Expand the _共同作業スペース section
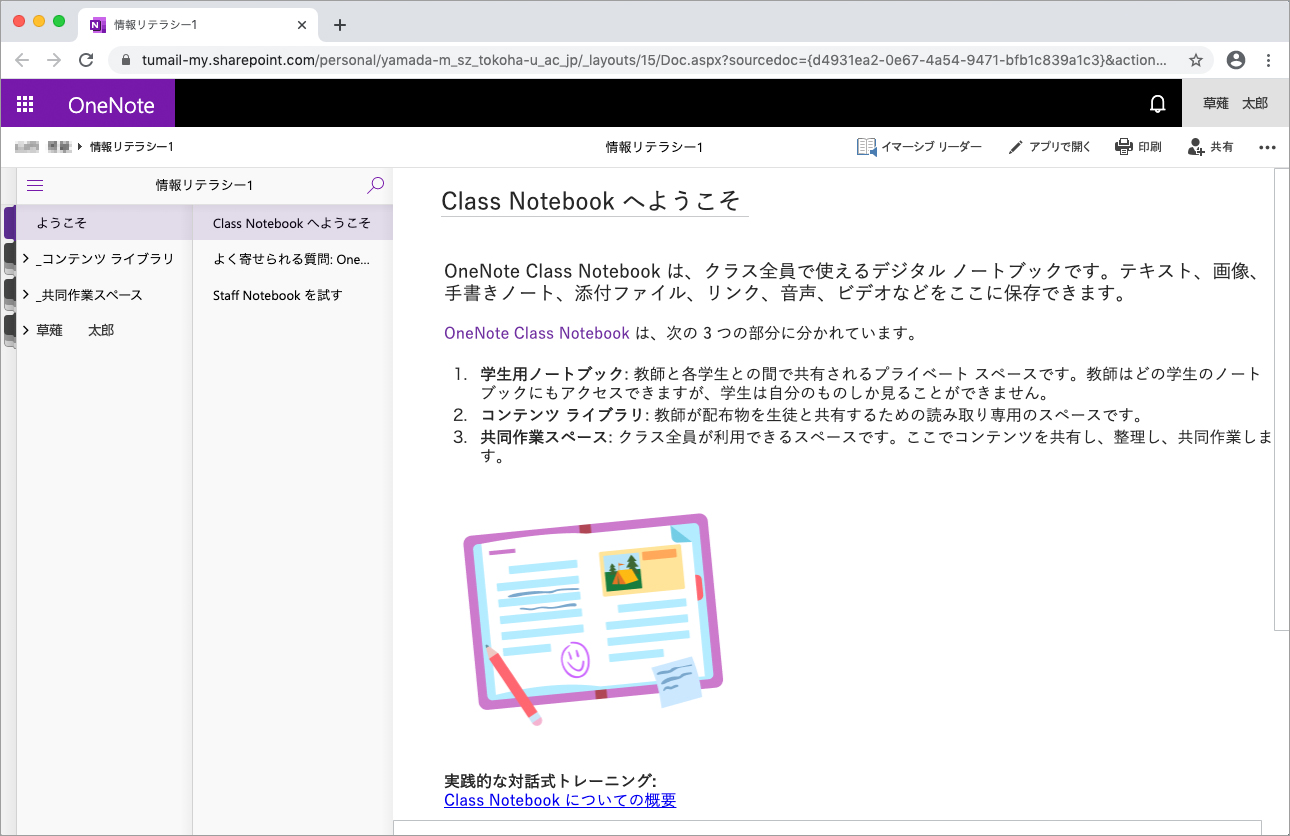Image resolution: width=1290 pixels, height=836 pixels. pos(26,295)
